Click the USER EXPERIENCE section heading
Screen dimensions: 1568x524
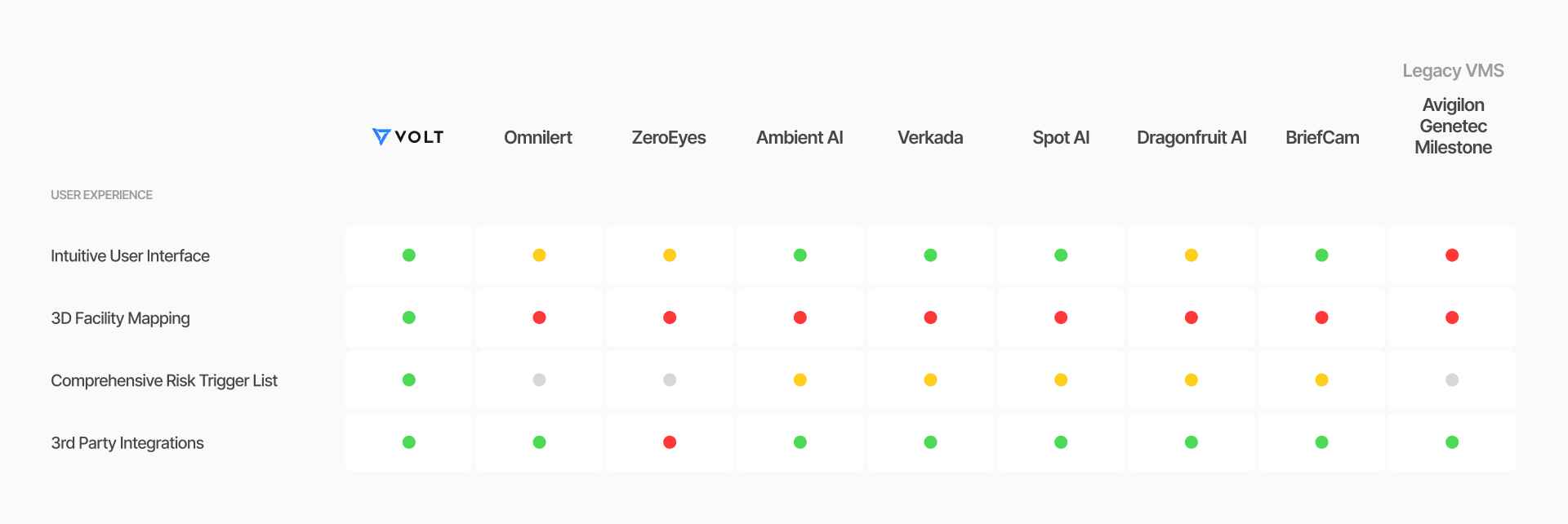tap(101, 195)
